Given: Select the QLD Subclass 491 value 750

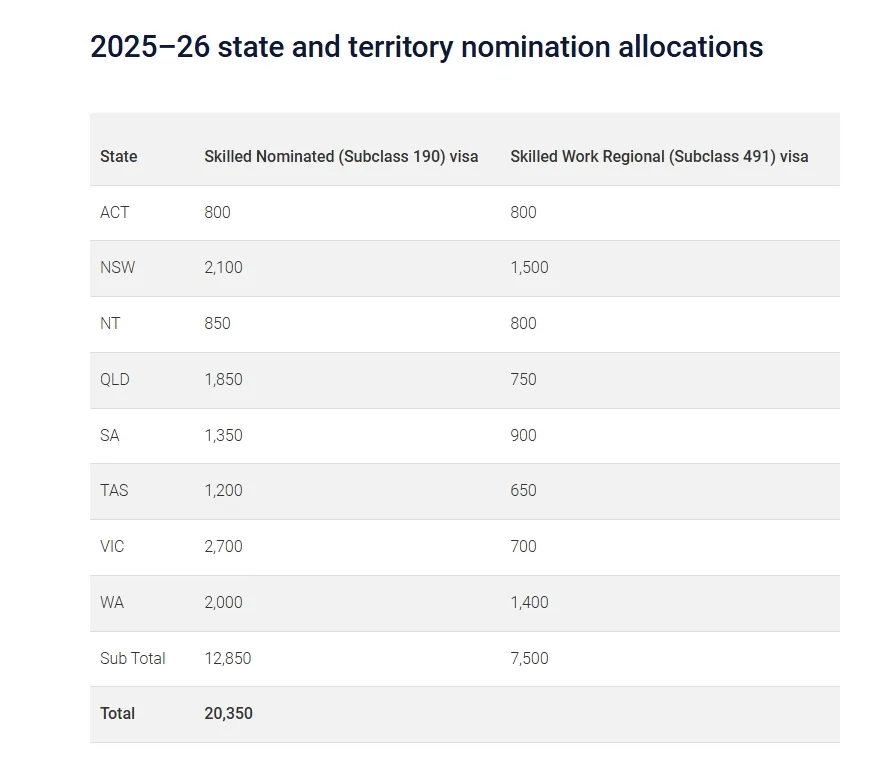Looking at the screenshot, I should pyautogui.click(x=523, y=380).
